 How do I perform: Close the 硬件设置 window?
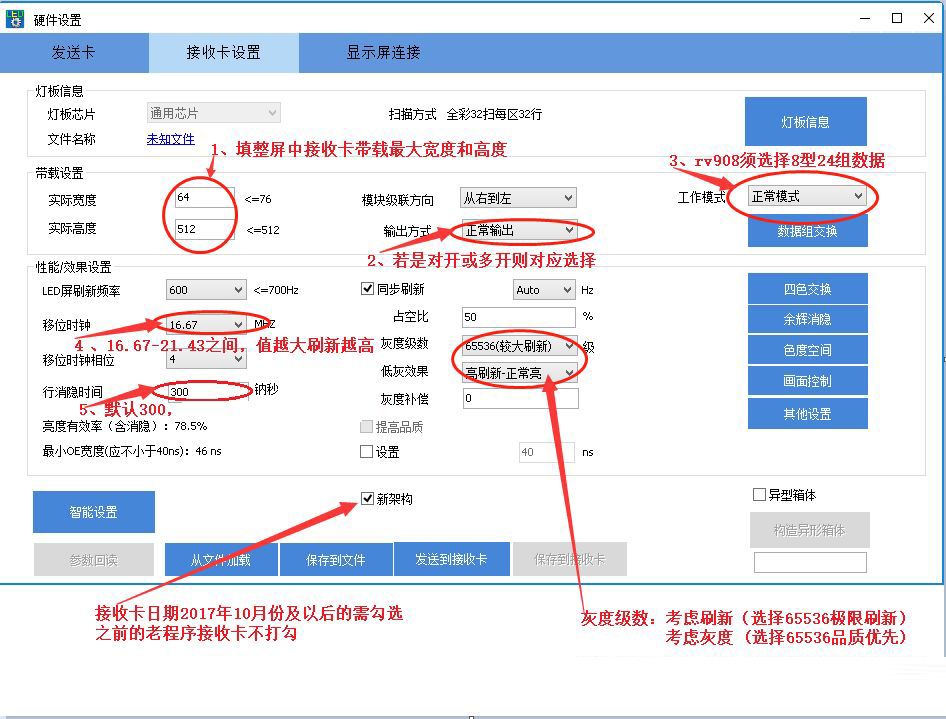coord(929,18)
